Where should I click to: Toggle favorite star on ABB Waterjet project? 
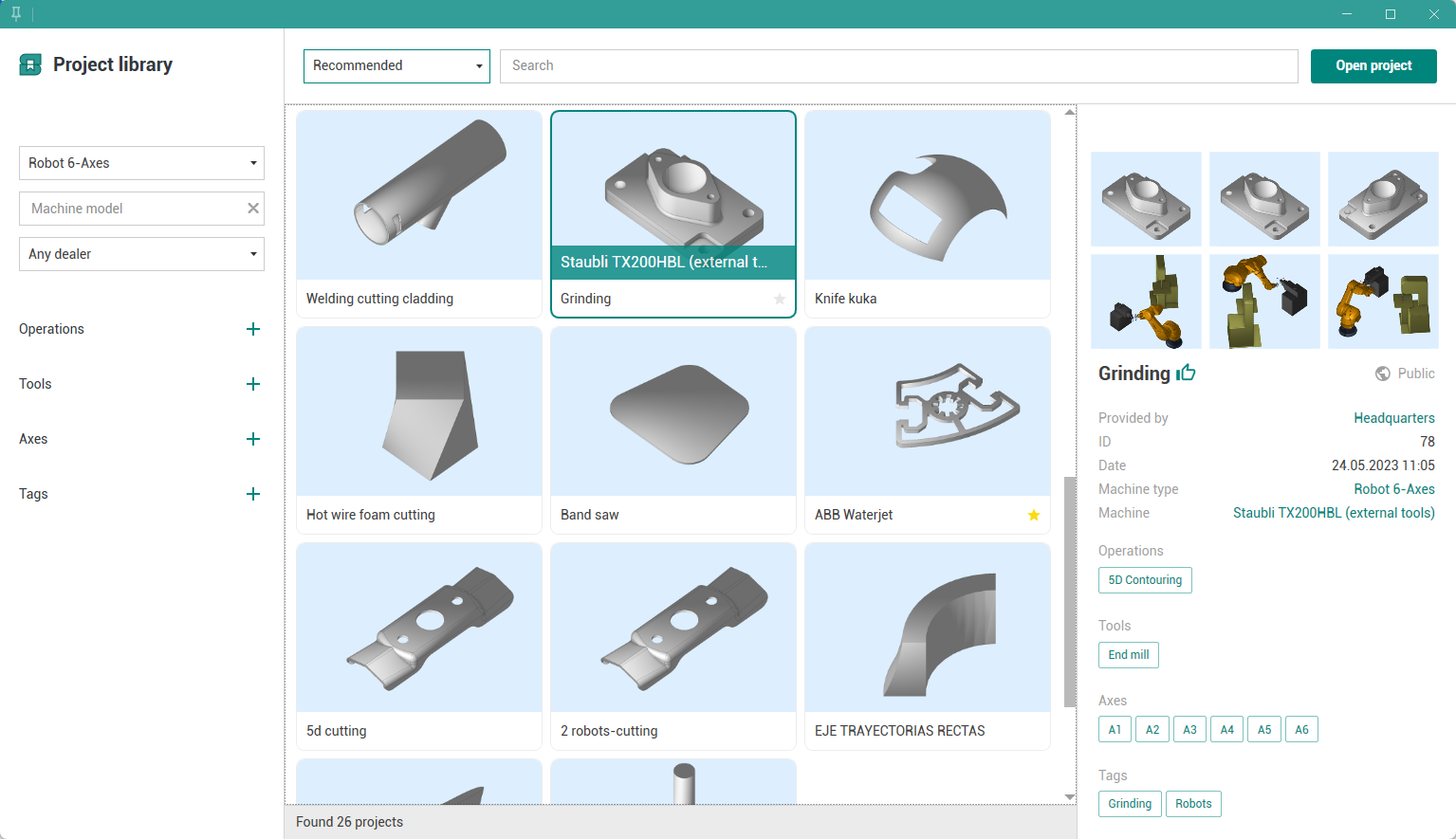tap(1033, 515)
